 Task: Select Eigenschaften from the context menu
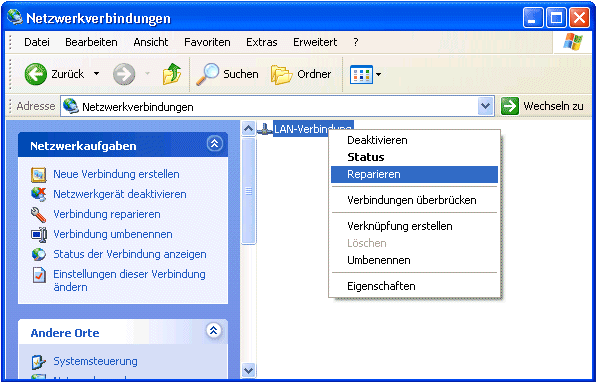coord(414,286)
